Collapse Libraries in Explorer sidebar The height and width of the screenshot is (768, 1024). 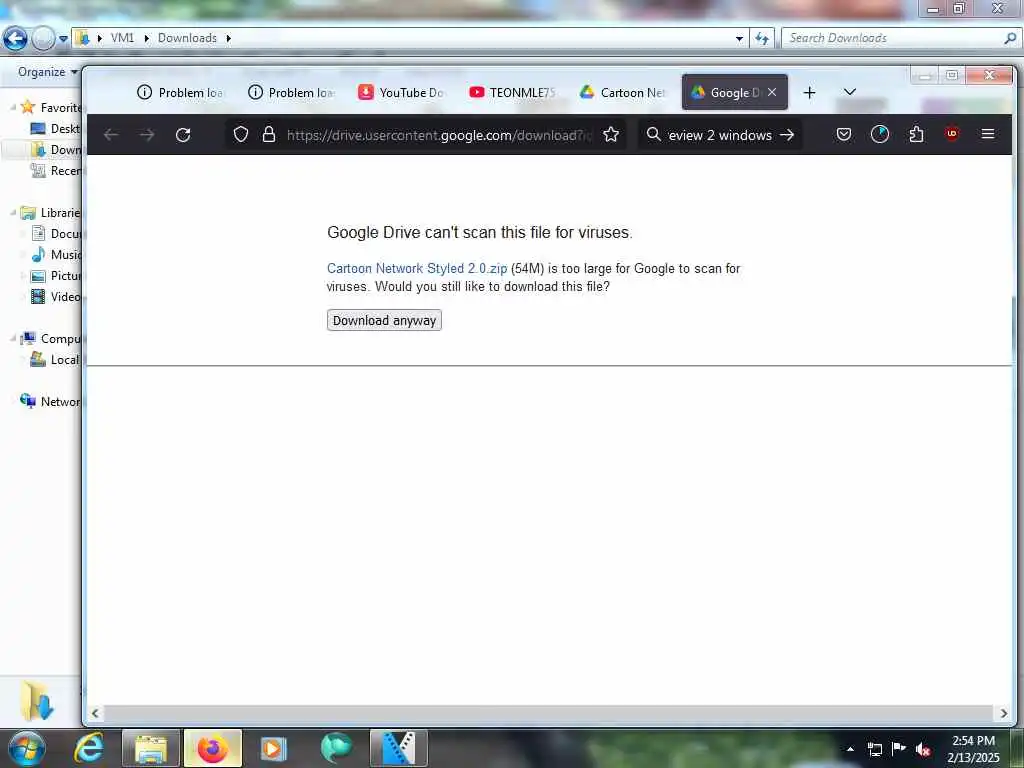(13, 212)
